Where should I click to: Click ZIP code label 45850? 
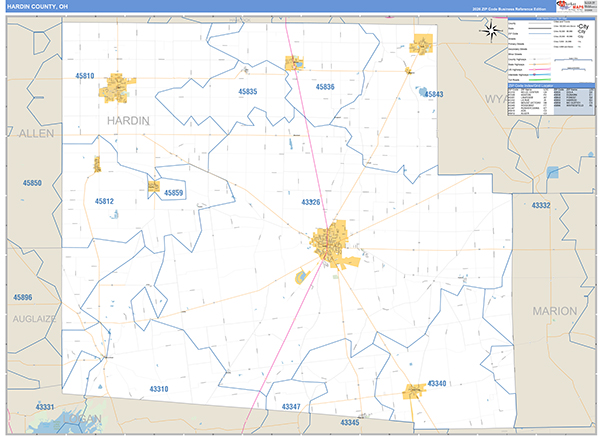[32, 183]
